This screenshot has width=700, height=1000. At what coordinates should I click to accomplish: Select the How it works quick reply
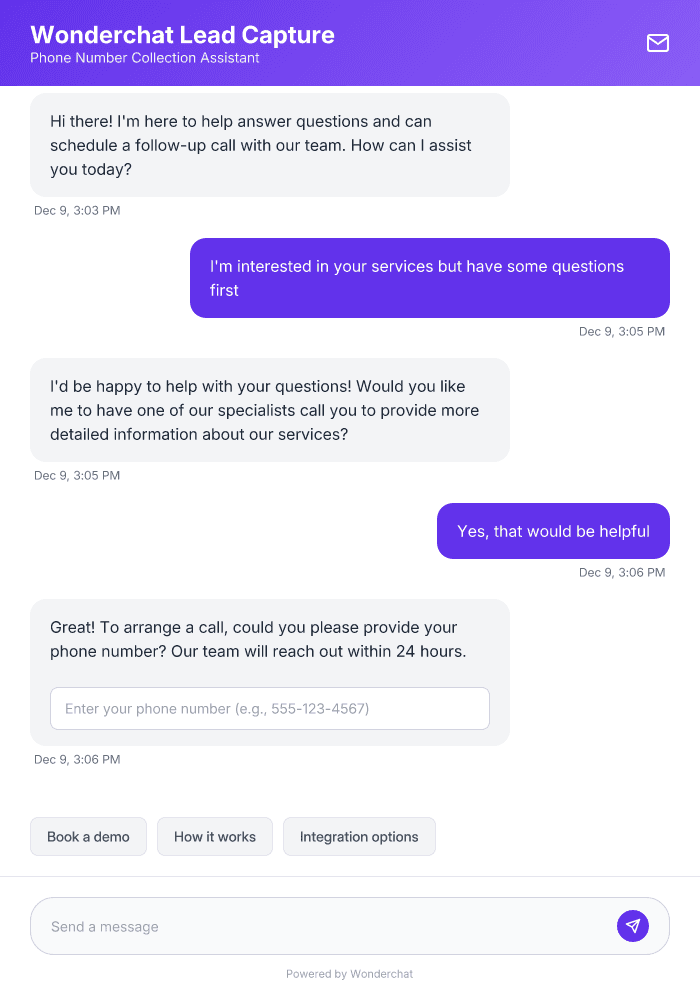point(214,836)
